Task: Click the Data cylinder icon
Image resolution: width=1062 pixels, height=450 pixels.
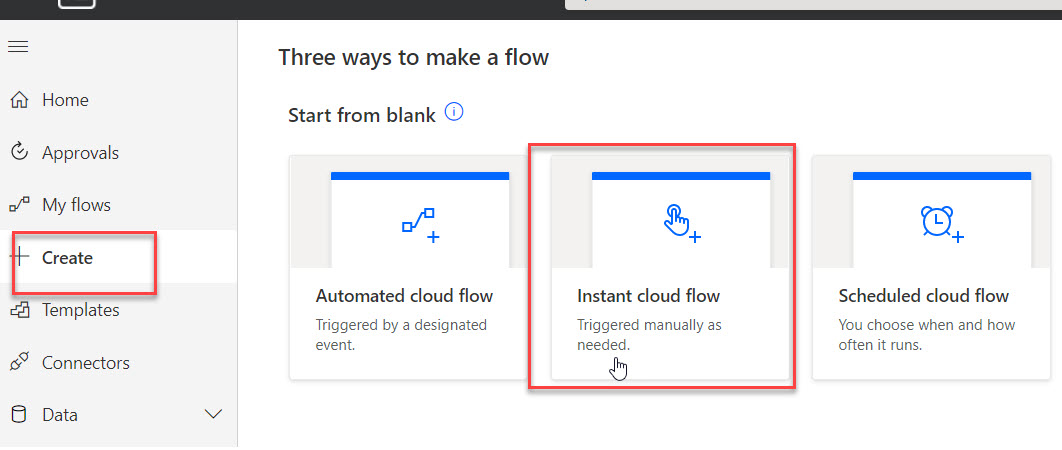Action: tap(20, 414)
